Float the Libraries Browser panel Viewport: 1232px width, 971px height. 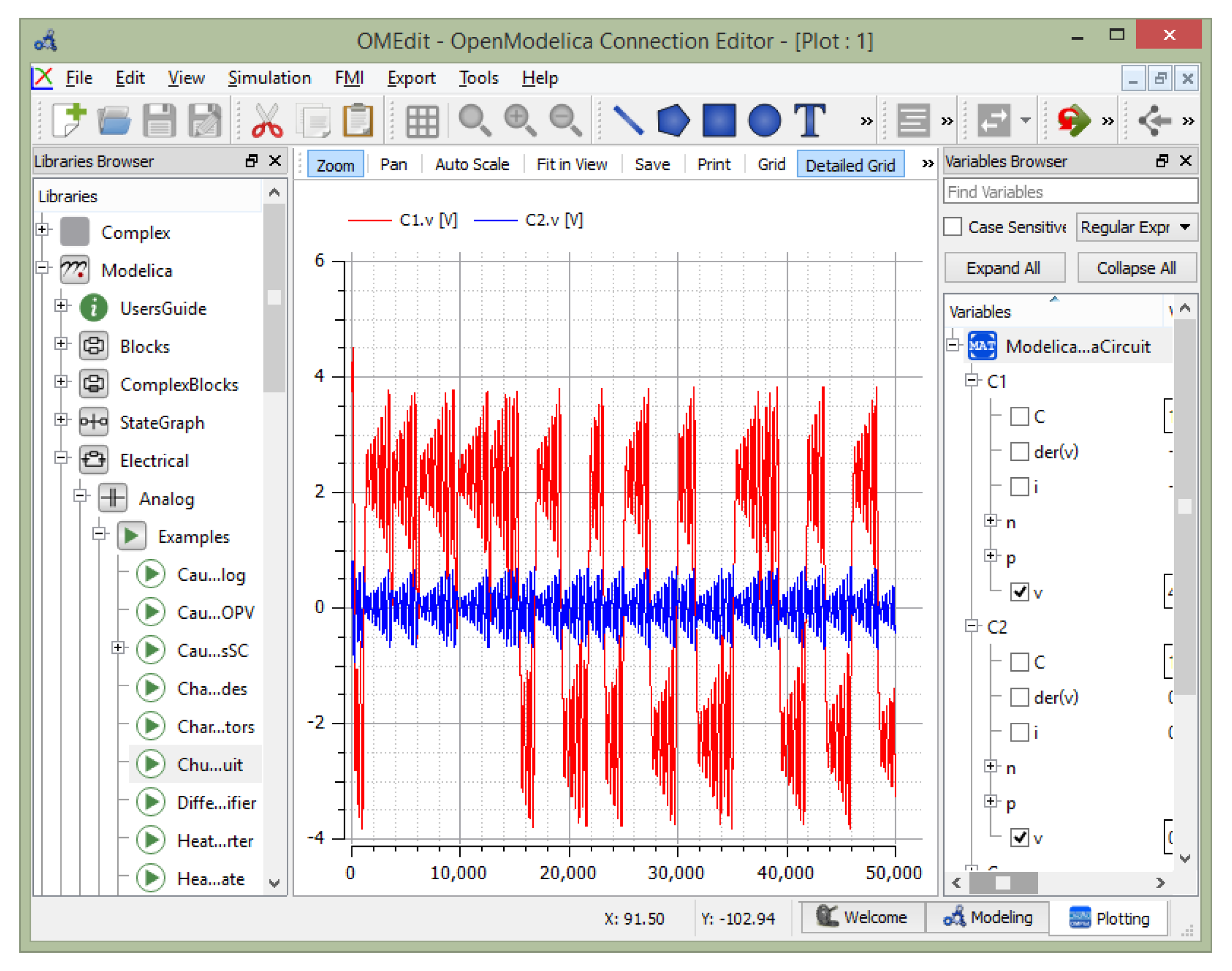point(252,161)
